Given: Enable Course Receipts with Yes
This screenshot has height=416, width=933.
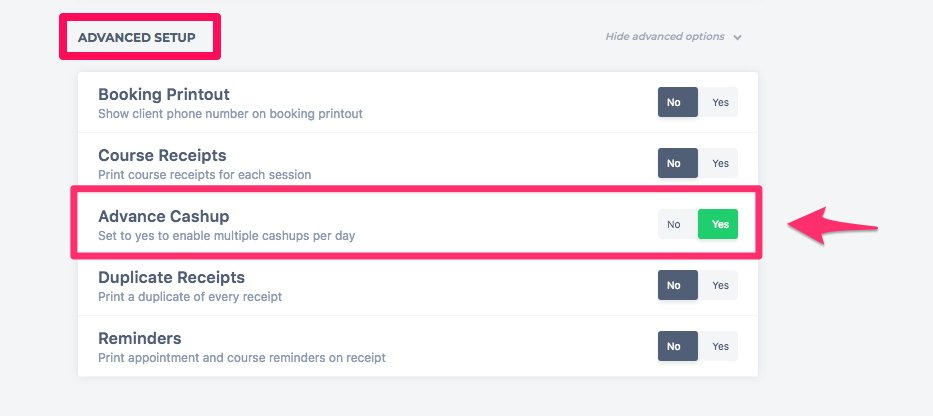Looking at the screenshot, I should pyautogui.click(x=720, y=163).
